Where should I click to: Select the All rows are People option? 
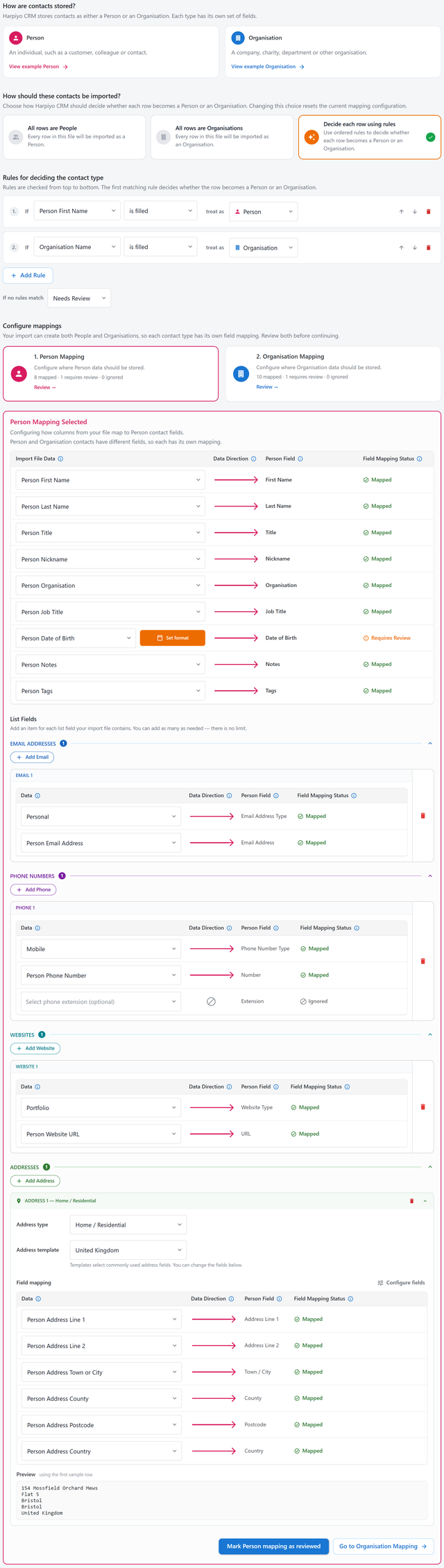click(74, 137)
